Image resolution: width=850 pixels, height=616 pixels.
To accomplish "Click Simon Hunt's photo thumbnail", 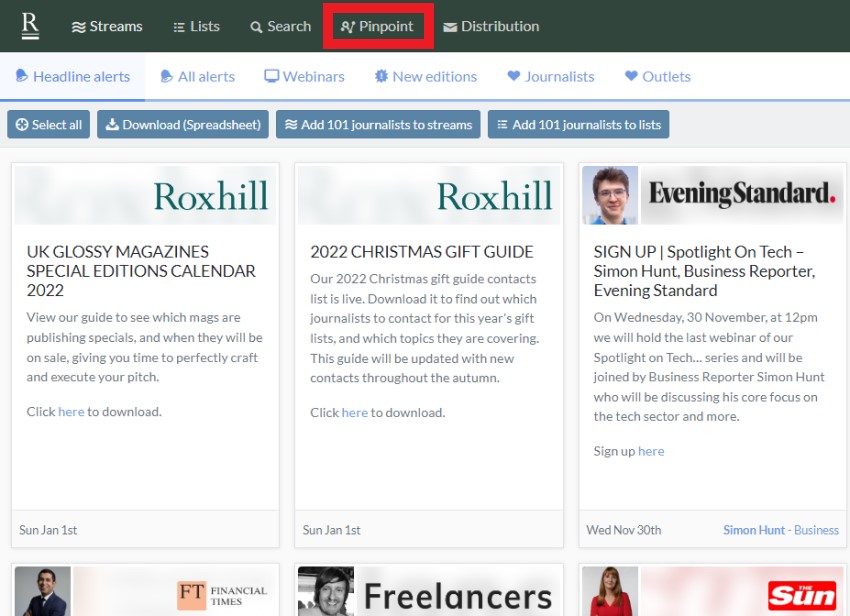I will (x=610, y=195).
